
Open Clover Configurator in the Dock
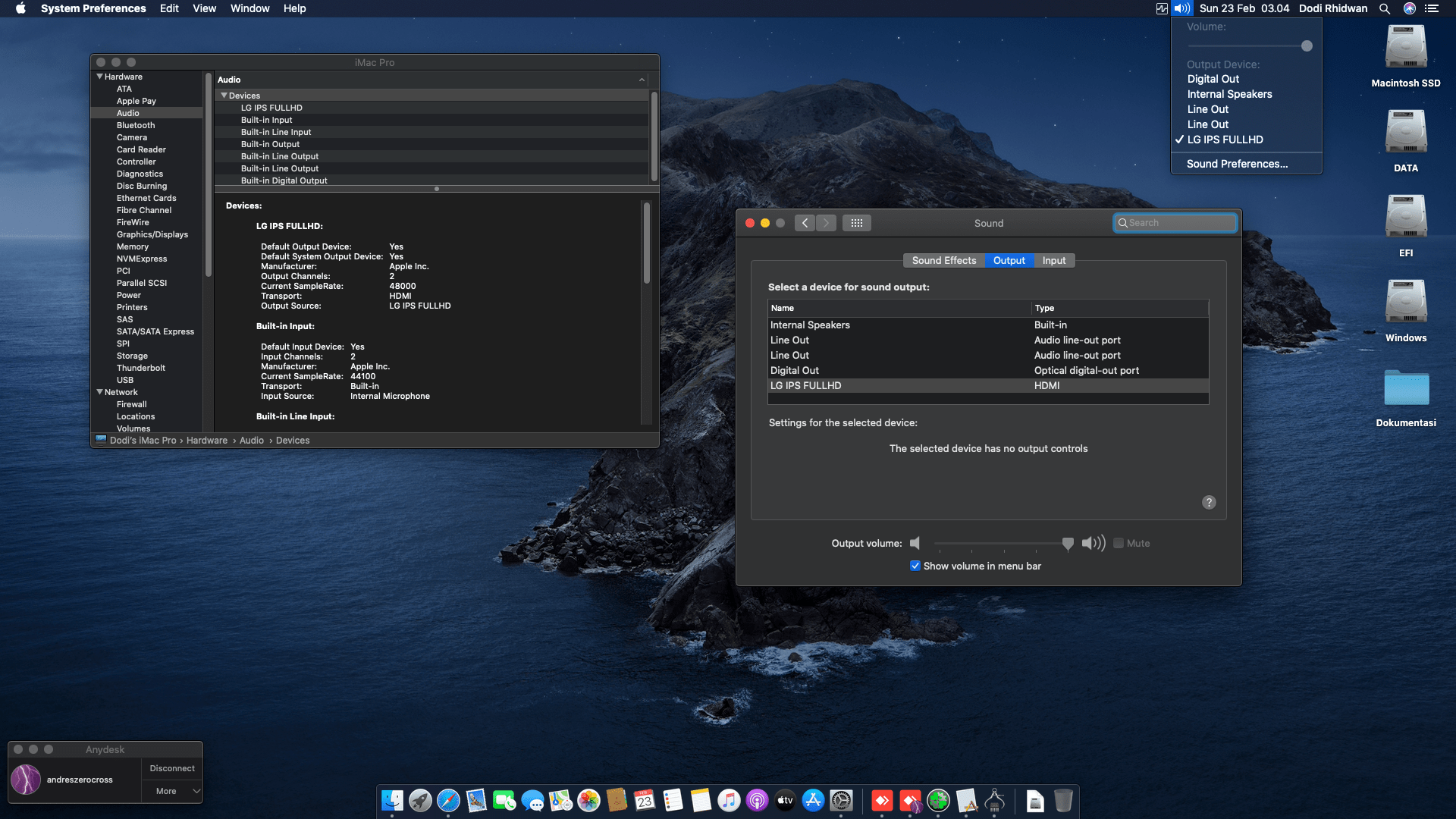click(938, 800)
